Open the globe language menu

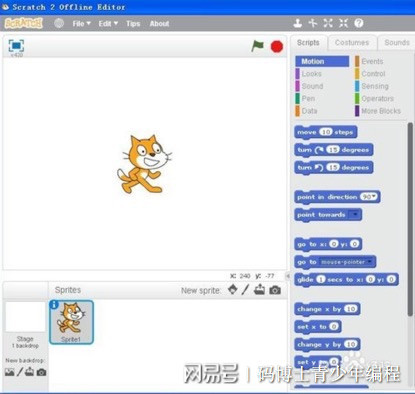point(59,23)
